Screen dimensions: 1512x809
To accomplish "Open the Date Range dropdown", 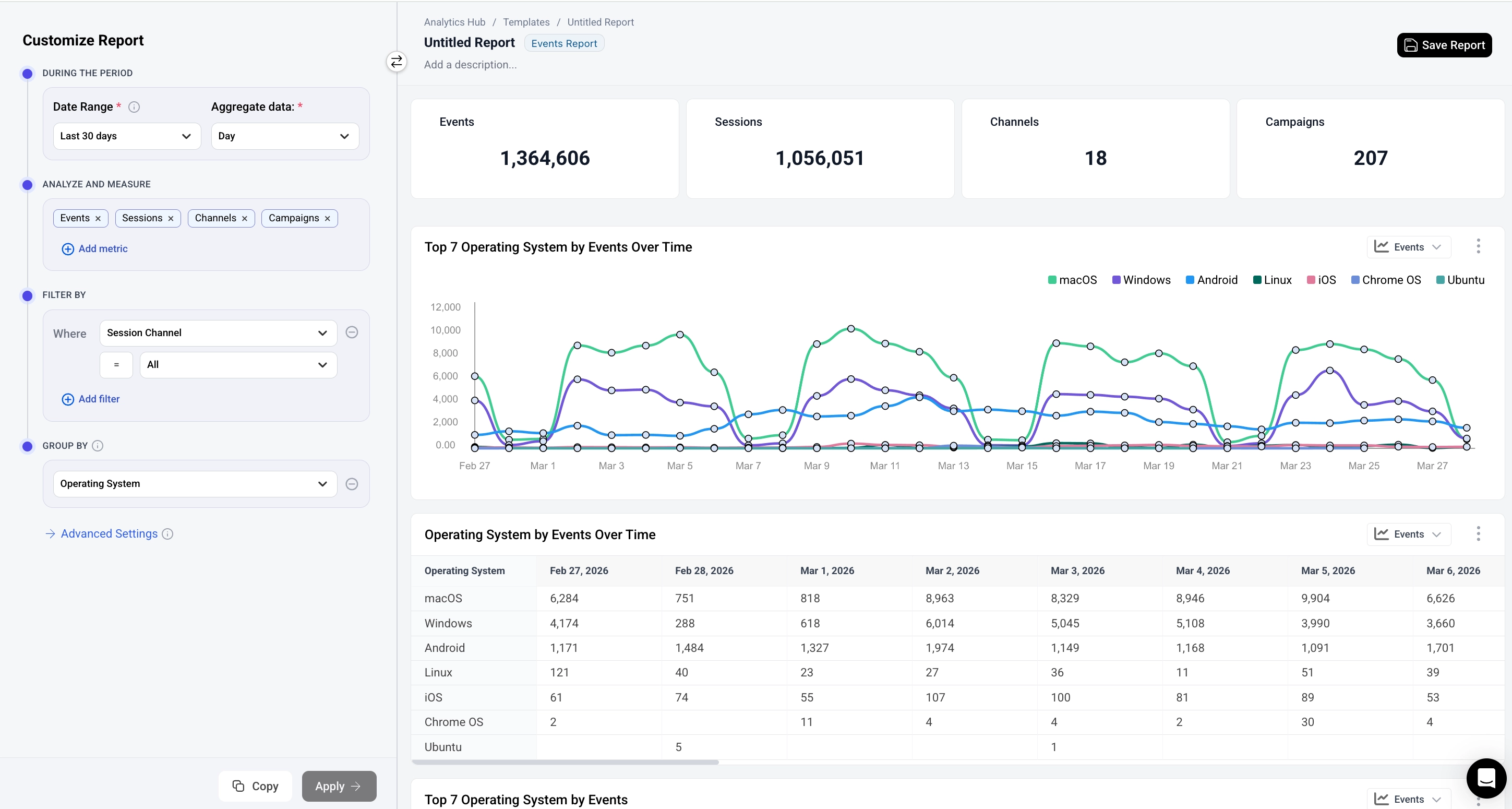I will pos(126,136).
